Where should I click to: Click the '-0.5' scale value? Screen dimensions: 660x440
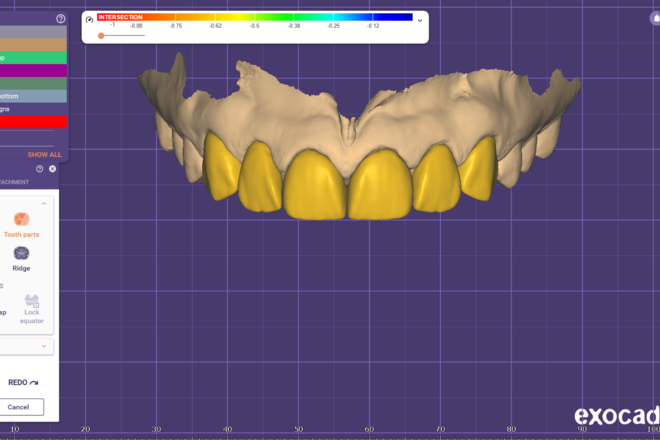coord(255,26)
